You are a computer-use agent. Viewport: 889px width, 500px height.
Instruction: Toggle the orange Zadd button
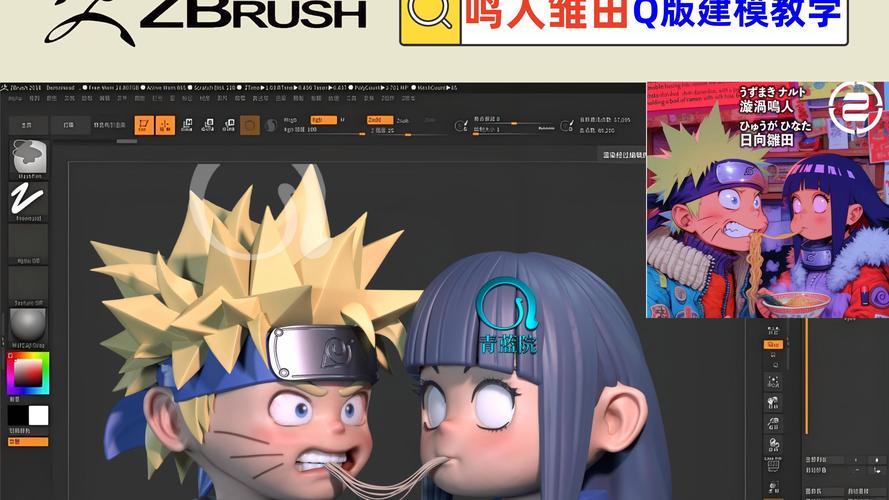coord(379,120)
